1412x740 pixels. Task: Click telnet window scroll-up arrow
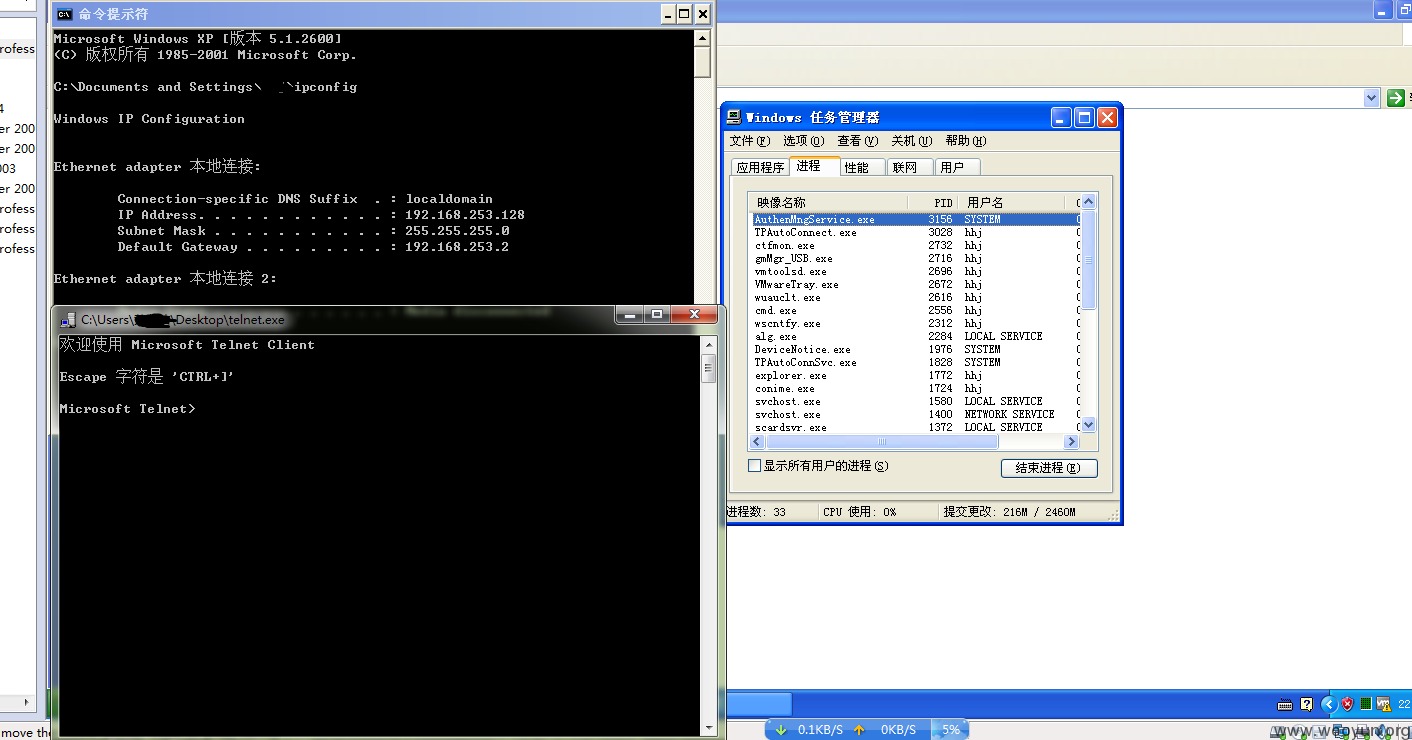click(709, 344)
